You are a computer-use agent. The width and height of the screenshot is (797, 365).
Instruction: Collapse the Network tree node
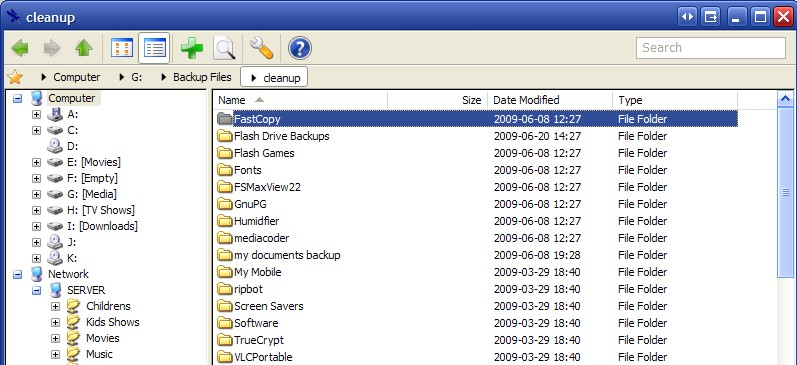tap(17, 274)
